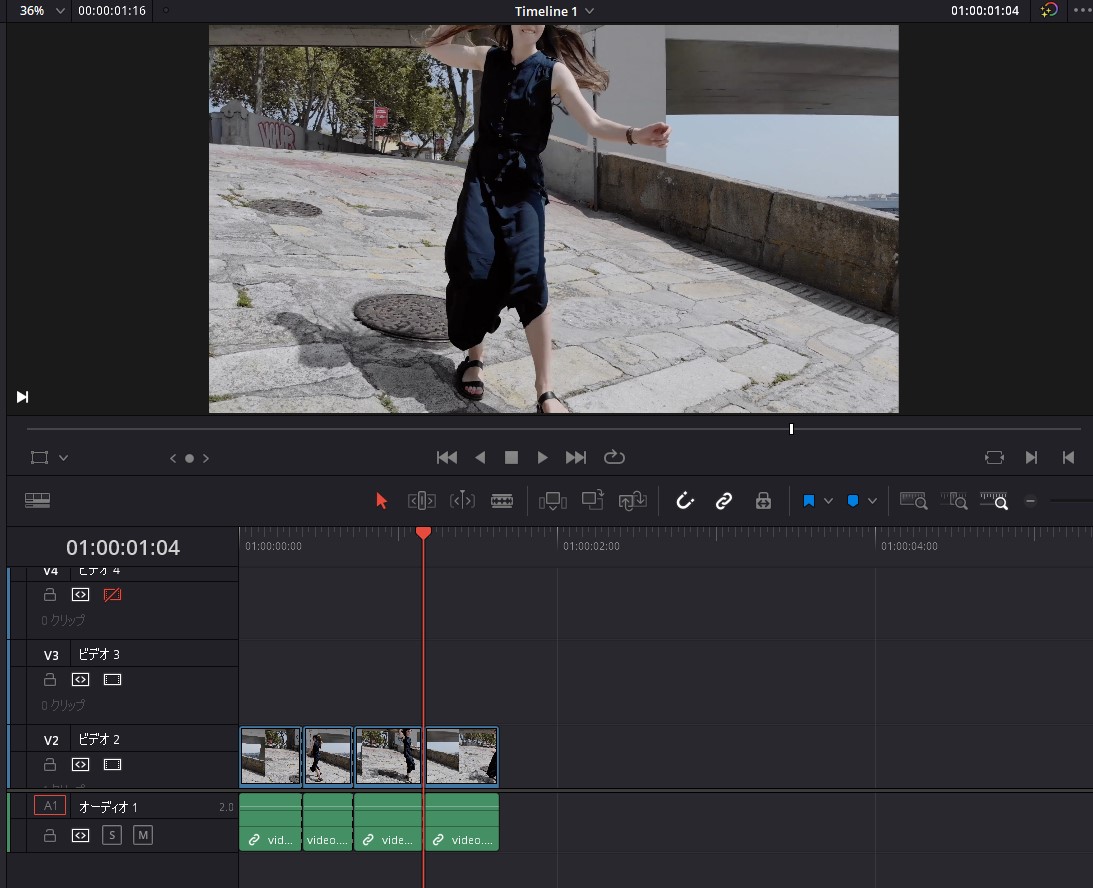Click the zoom out minus button
The height and width of the screenshot is (888, 1093).
1030,500
